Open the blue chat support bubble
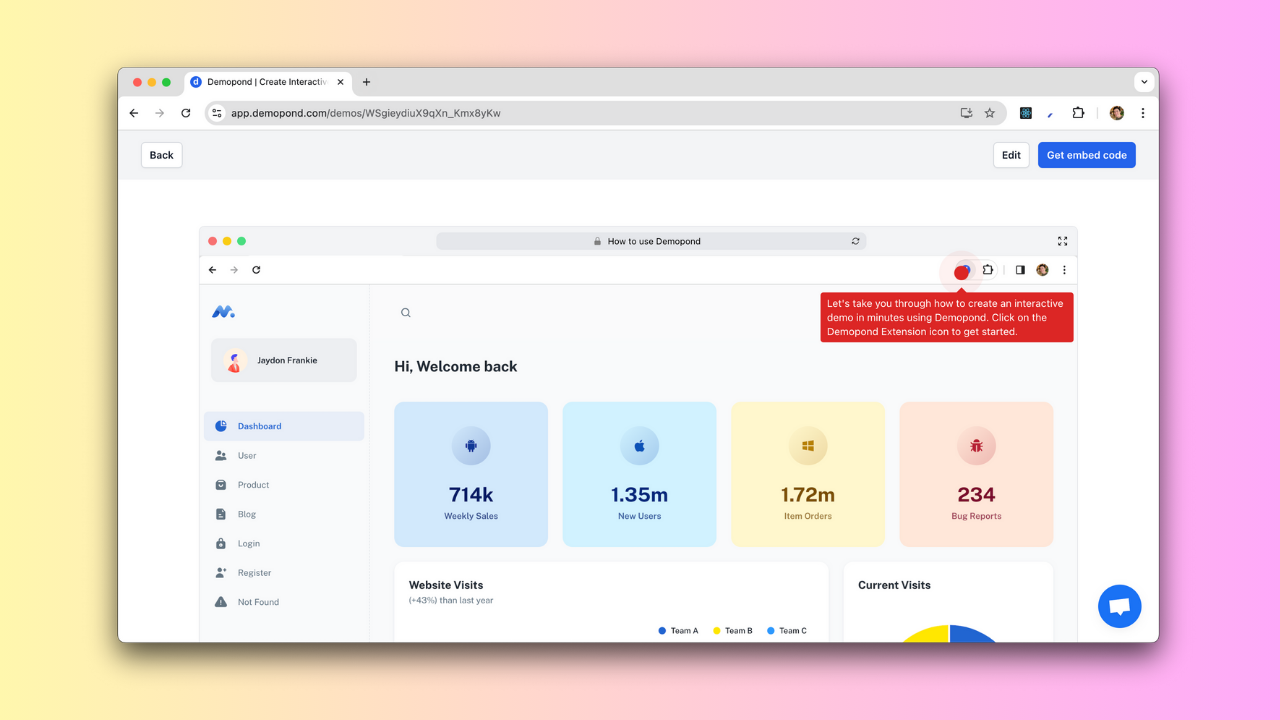1280x720 pixels. pos(1119,606)
